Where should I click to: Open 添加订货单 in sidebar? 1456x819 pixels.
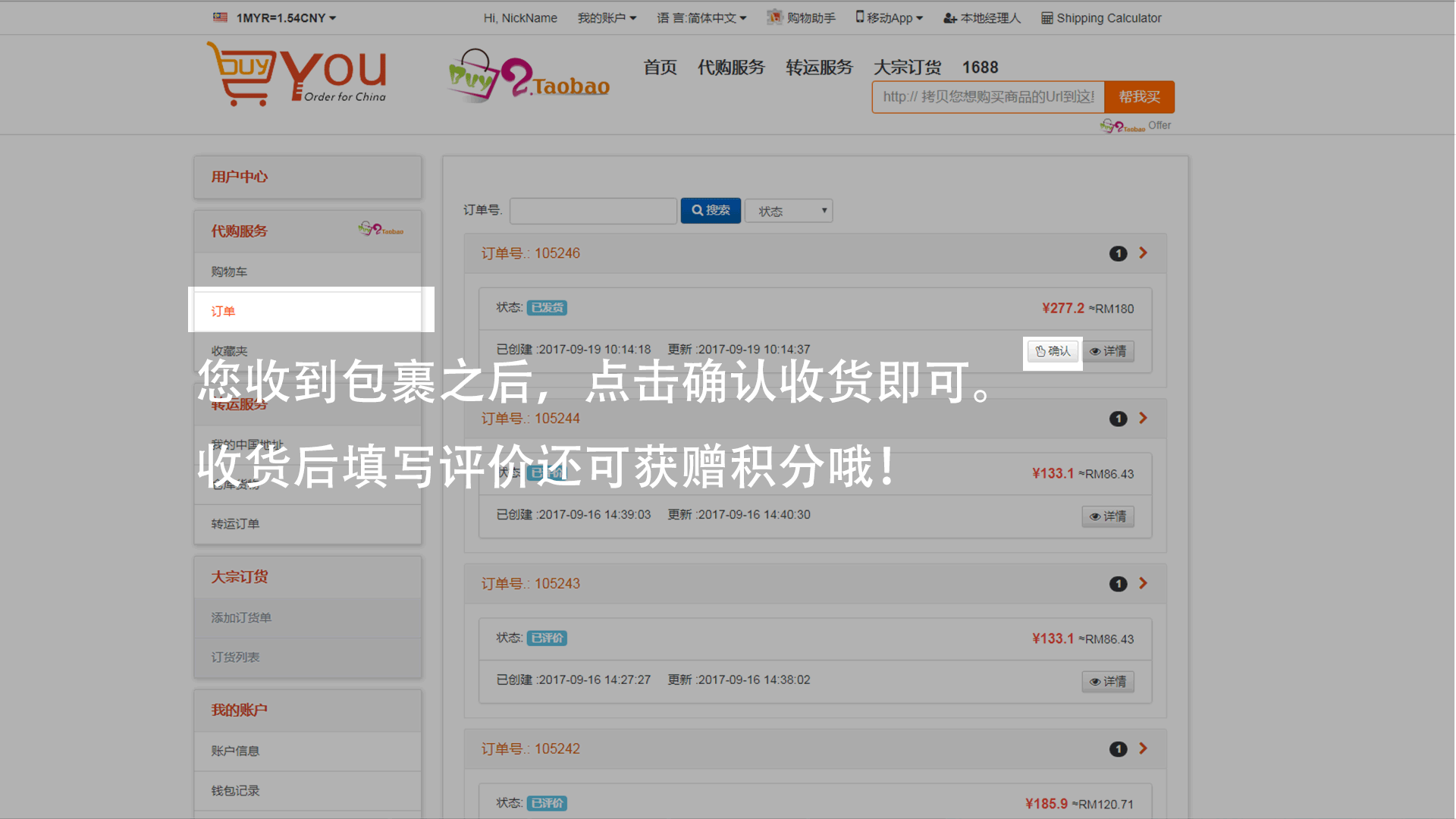click(x=307, y=618)
